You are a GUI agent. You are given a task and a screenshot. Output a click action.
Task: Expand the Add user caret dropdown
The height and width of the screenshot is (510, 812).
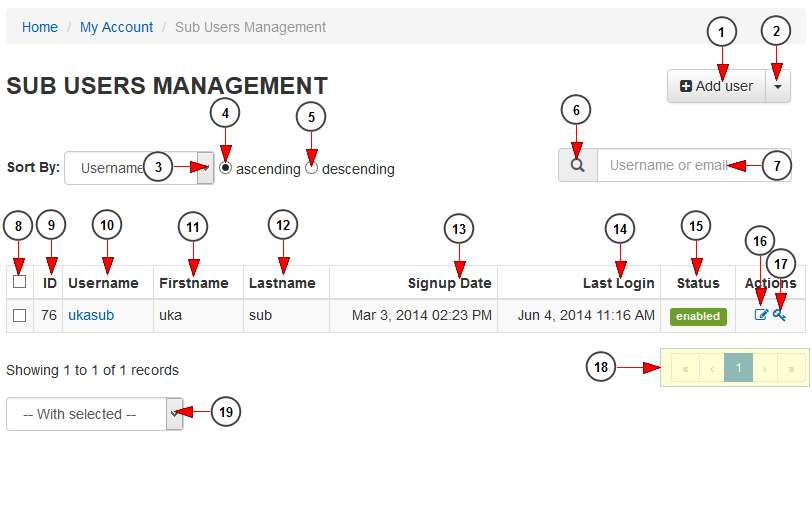[x=778, y=86]
